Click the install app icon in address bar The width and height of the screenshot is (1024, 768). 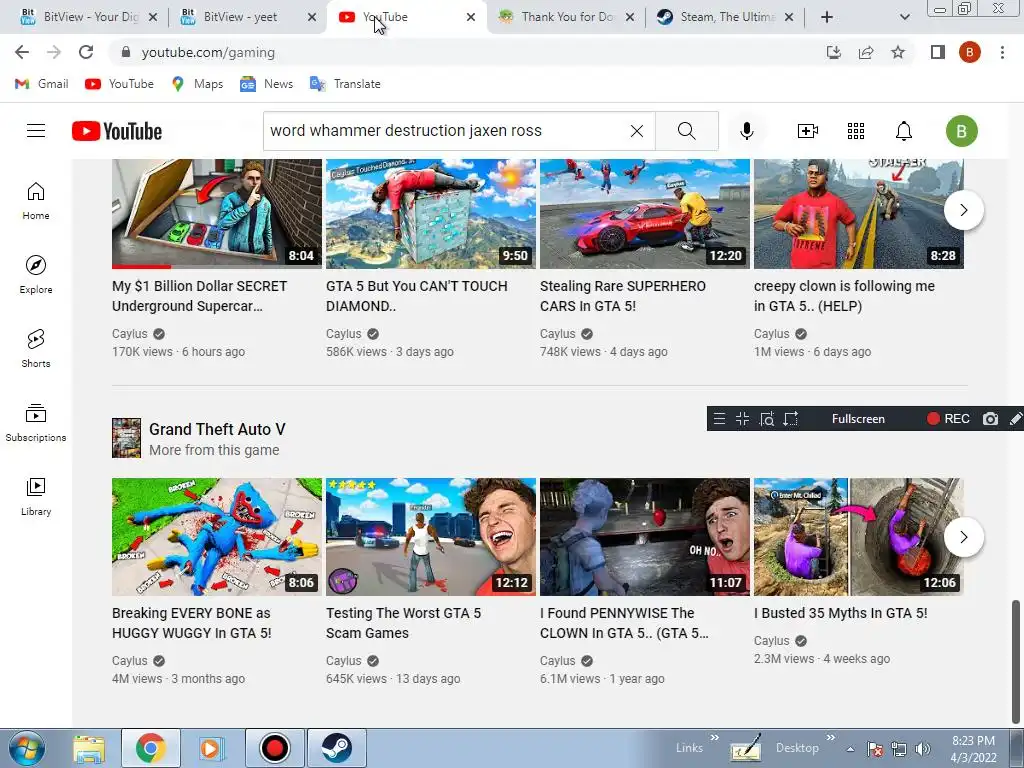point(834,52)
